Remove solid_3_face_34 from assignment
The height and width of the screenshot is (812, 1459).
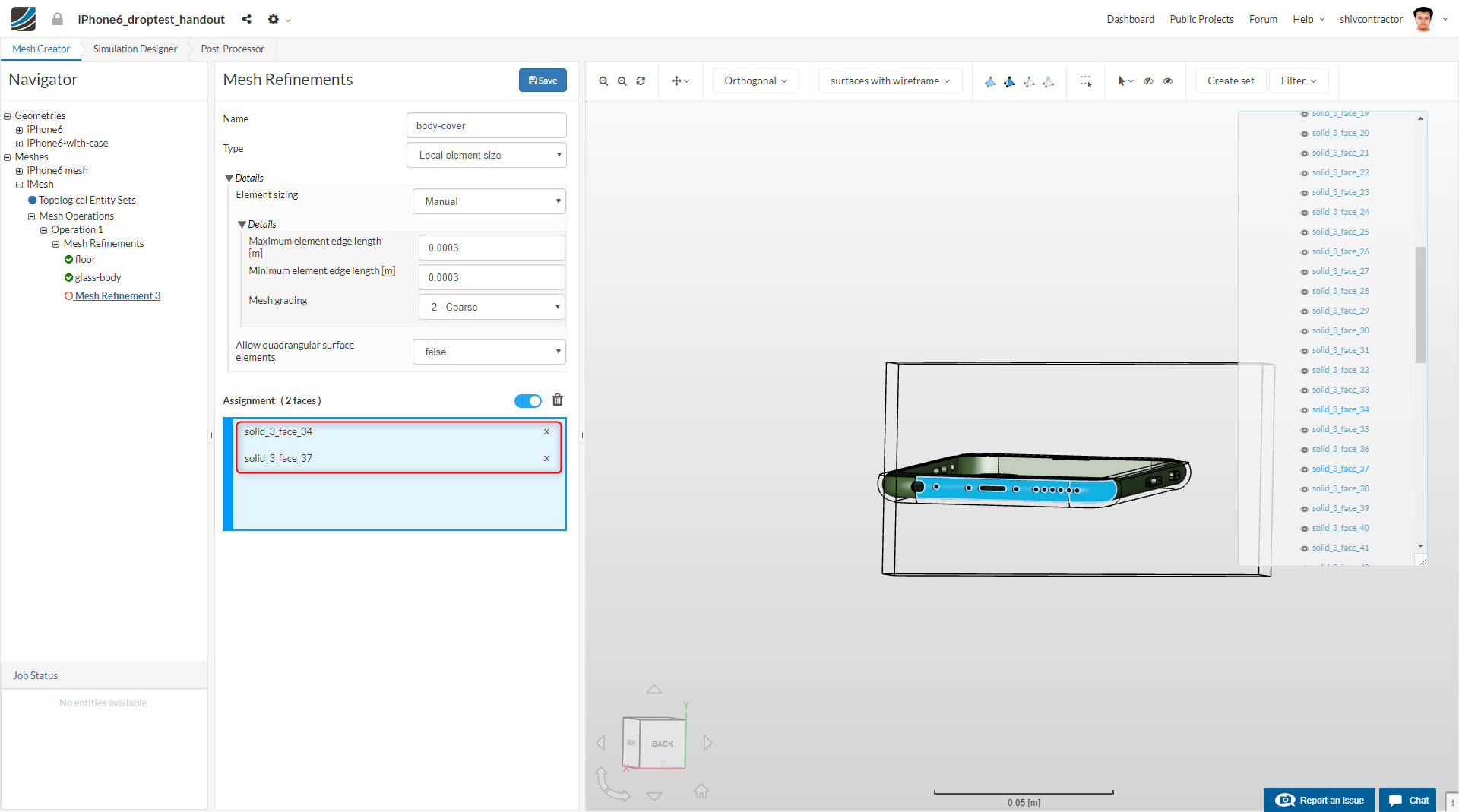[546, 432]
